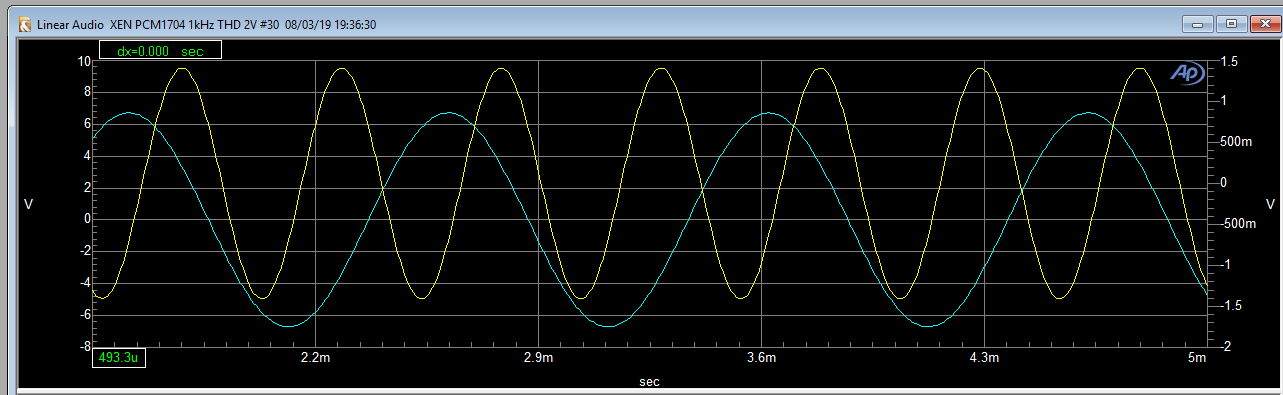This screenshot has width=1283, height=395.
Task: Click the 2.2m x-axis label
Action: pyautogui.click(x=316, y=358)
